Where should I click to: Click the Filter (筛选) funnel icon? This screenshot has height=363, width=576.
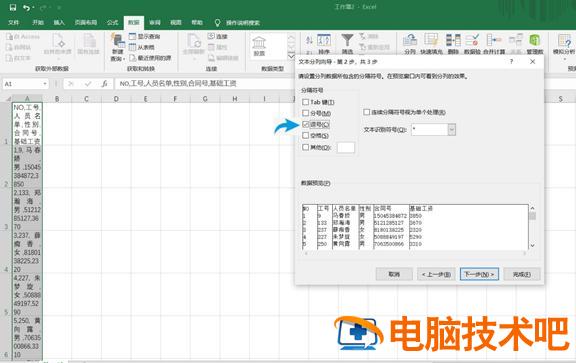click(x=347, y=40)
